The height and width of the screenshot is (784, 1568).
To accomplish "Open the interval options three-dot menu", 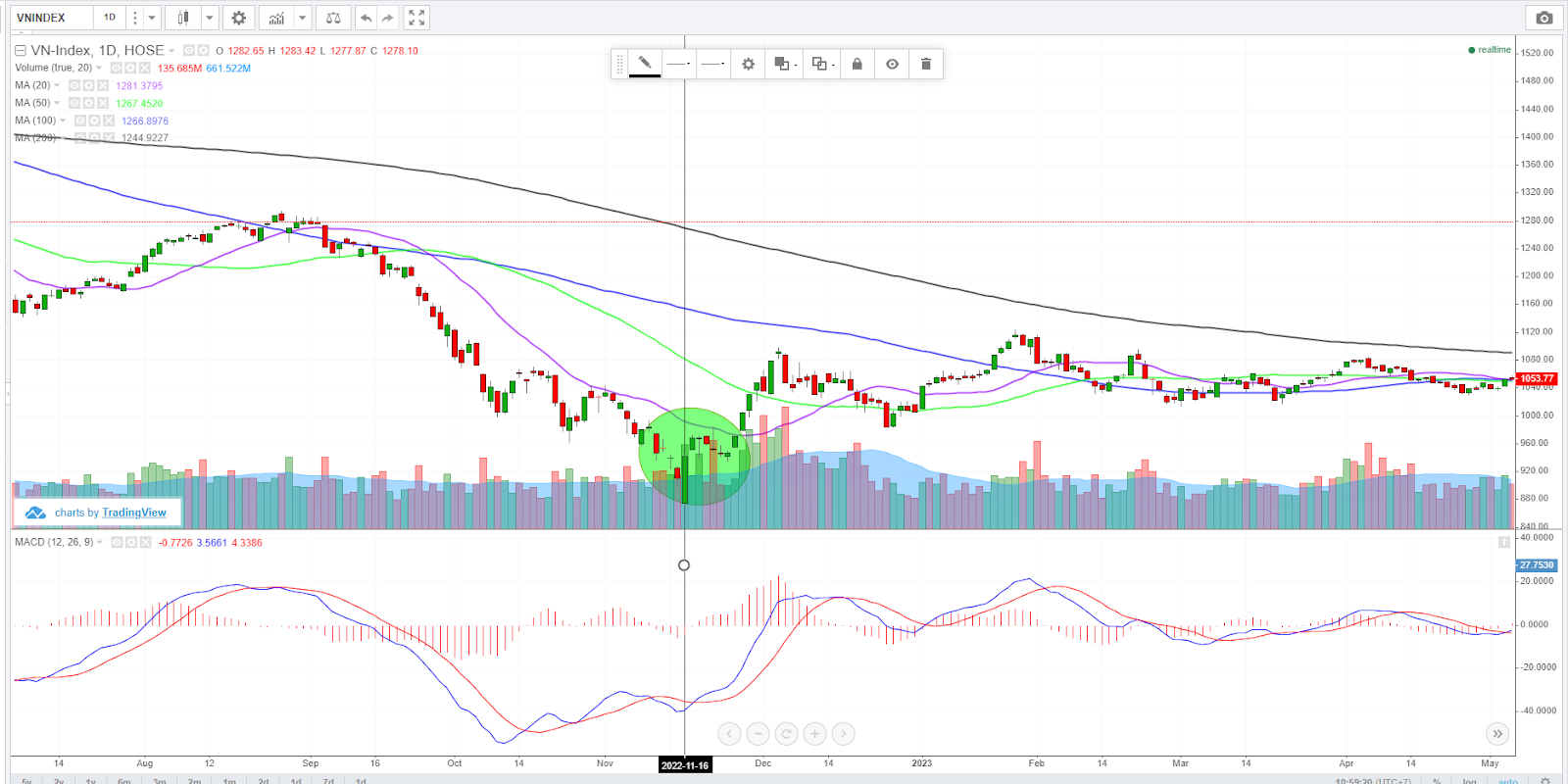I will (x=135, y=18).
